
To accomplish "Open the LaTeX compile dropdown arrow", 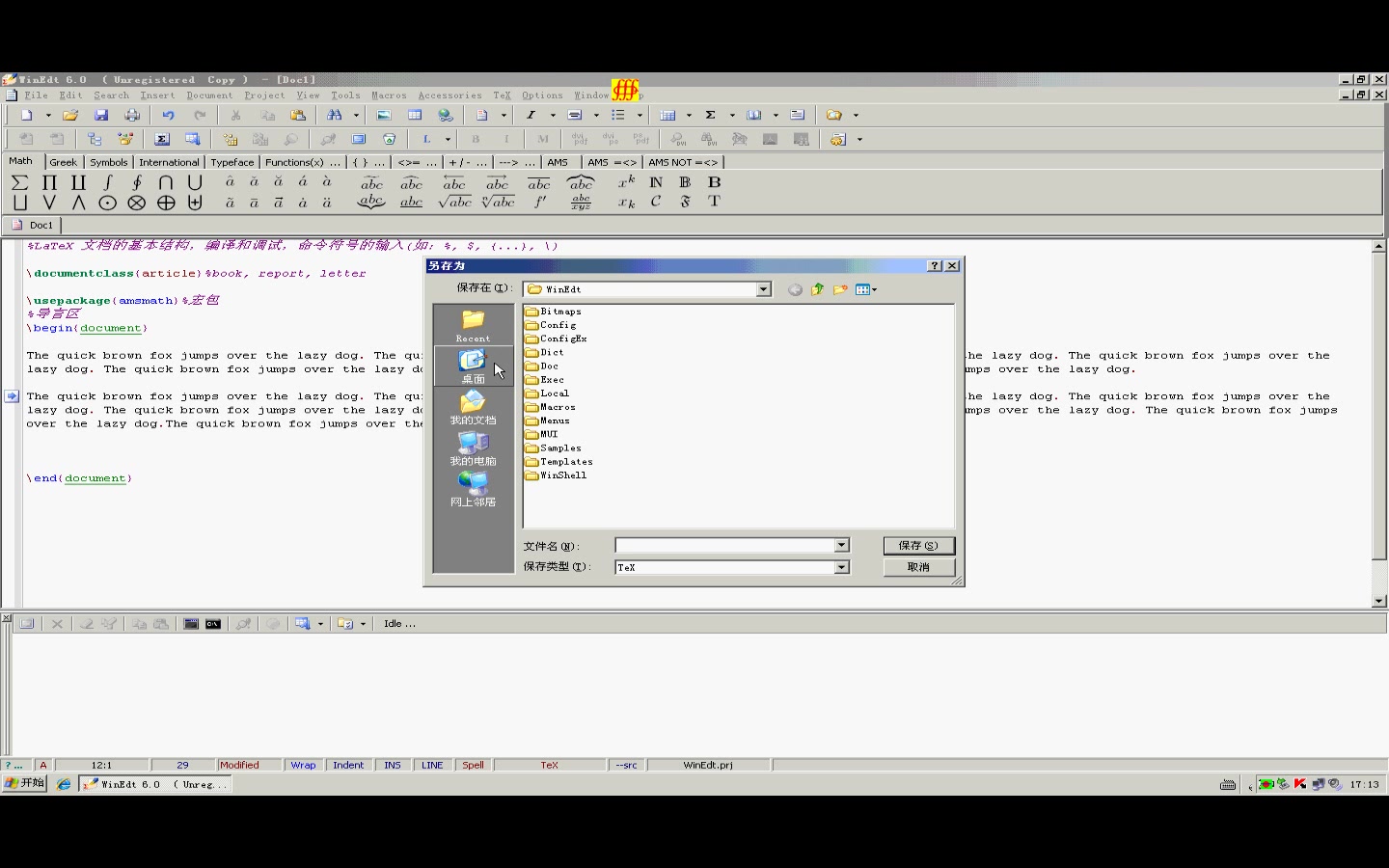I will click(x=448, y=139).
